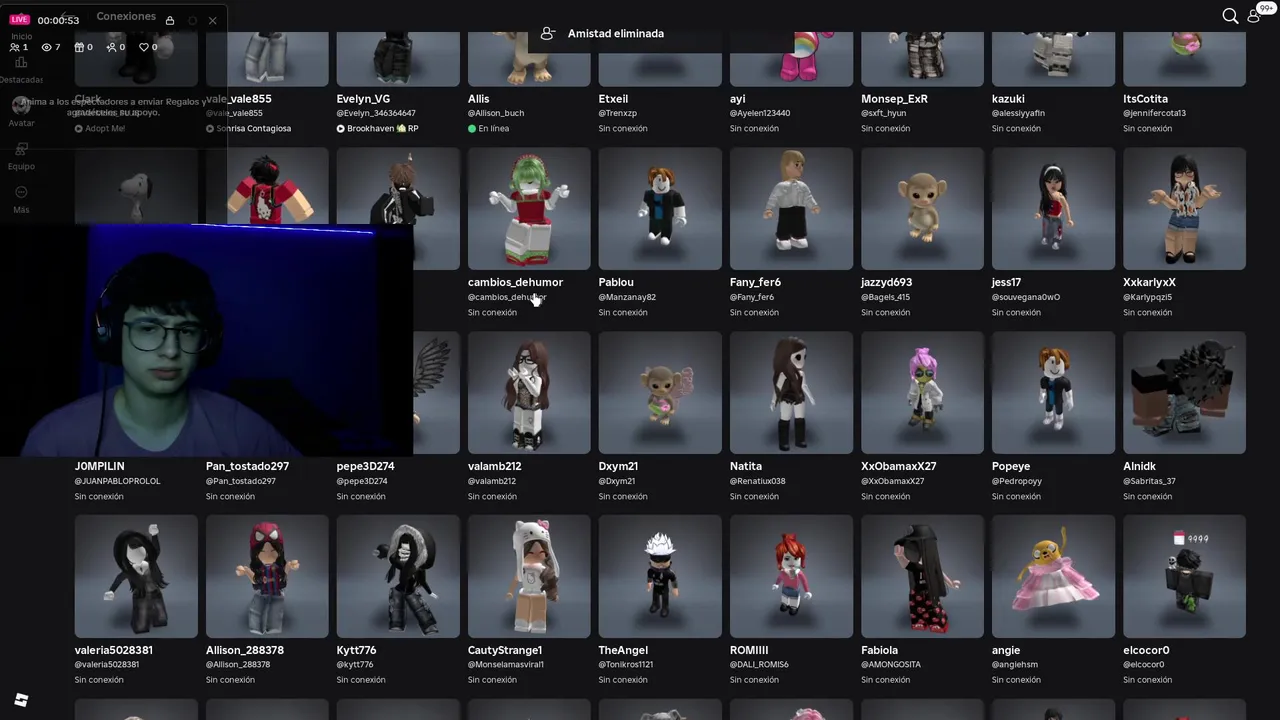Image resolution: width=1280 pixels, height=720 pixels.
Task: Open angie's avatar thumbnail
Action: (x=1053, y=576)
